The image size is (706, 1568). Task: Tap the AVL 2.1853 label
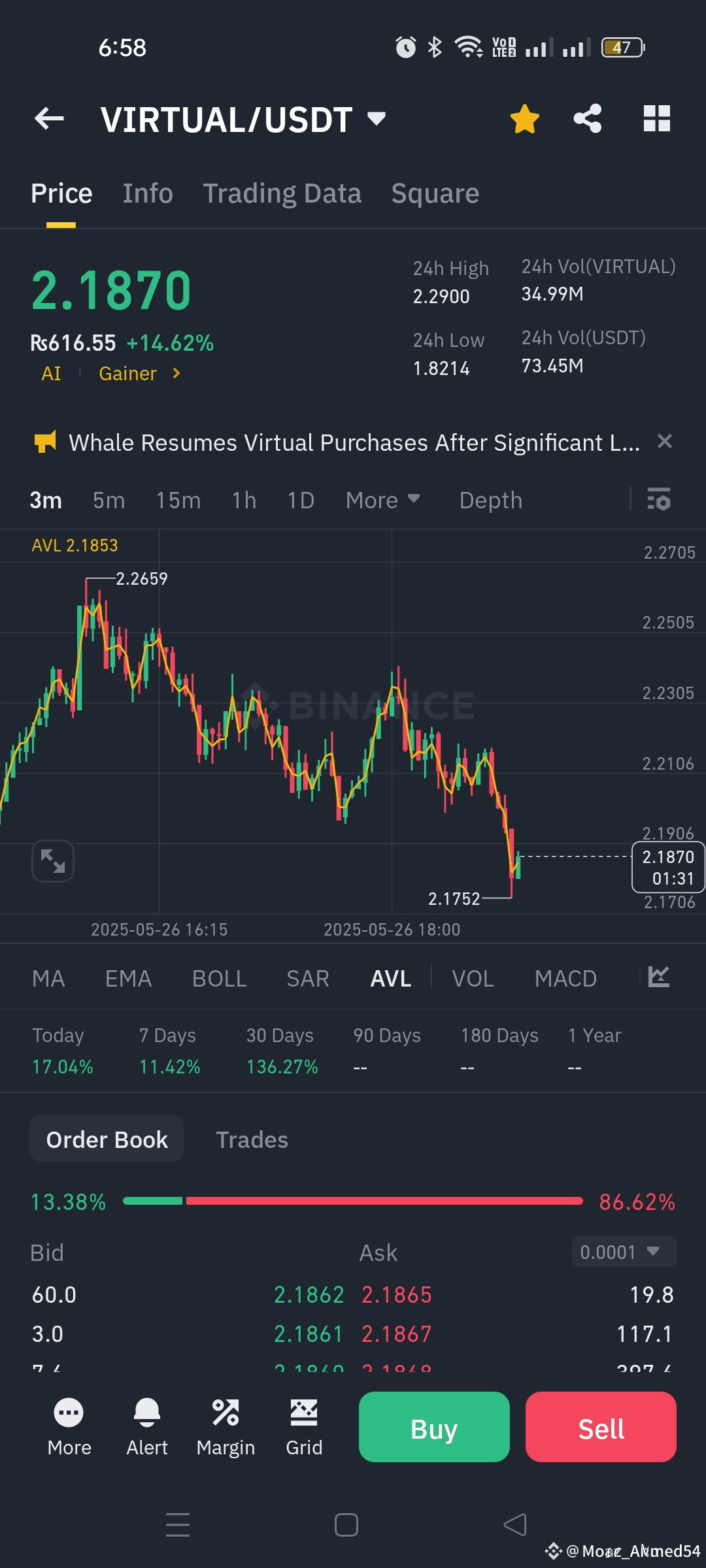(x=75, y=546)
